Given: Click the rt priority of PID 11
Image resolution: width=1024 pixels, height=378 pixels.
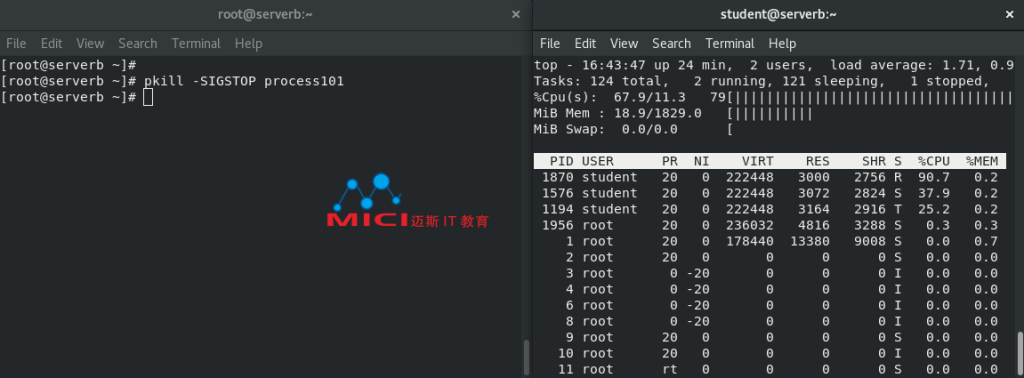Looking at the screenshot, I should [x=669, y=370].
